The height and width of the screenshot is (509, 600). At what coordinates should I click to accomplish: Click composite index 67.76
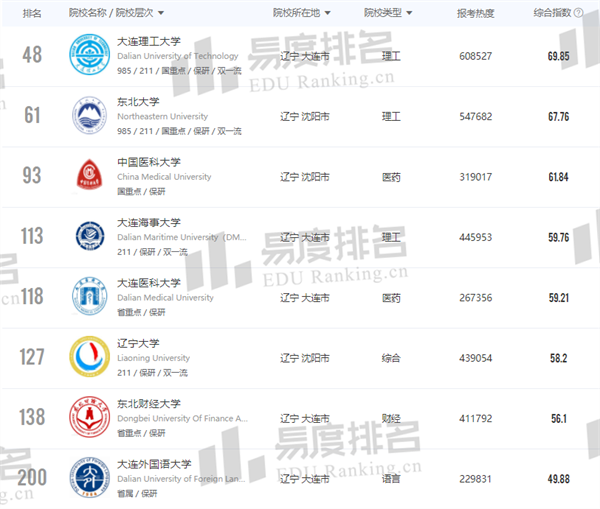558,117
